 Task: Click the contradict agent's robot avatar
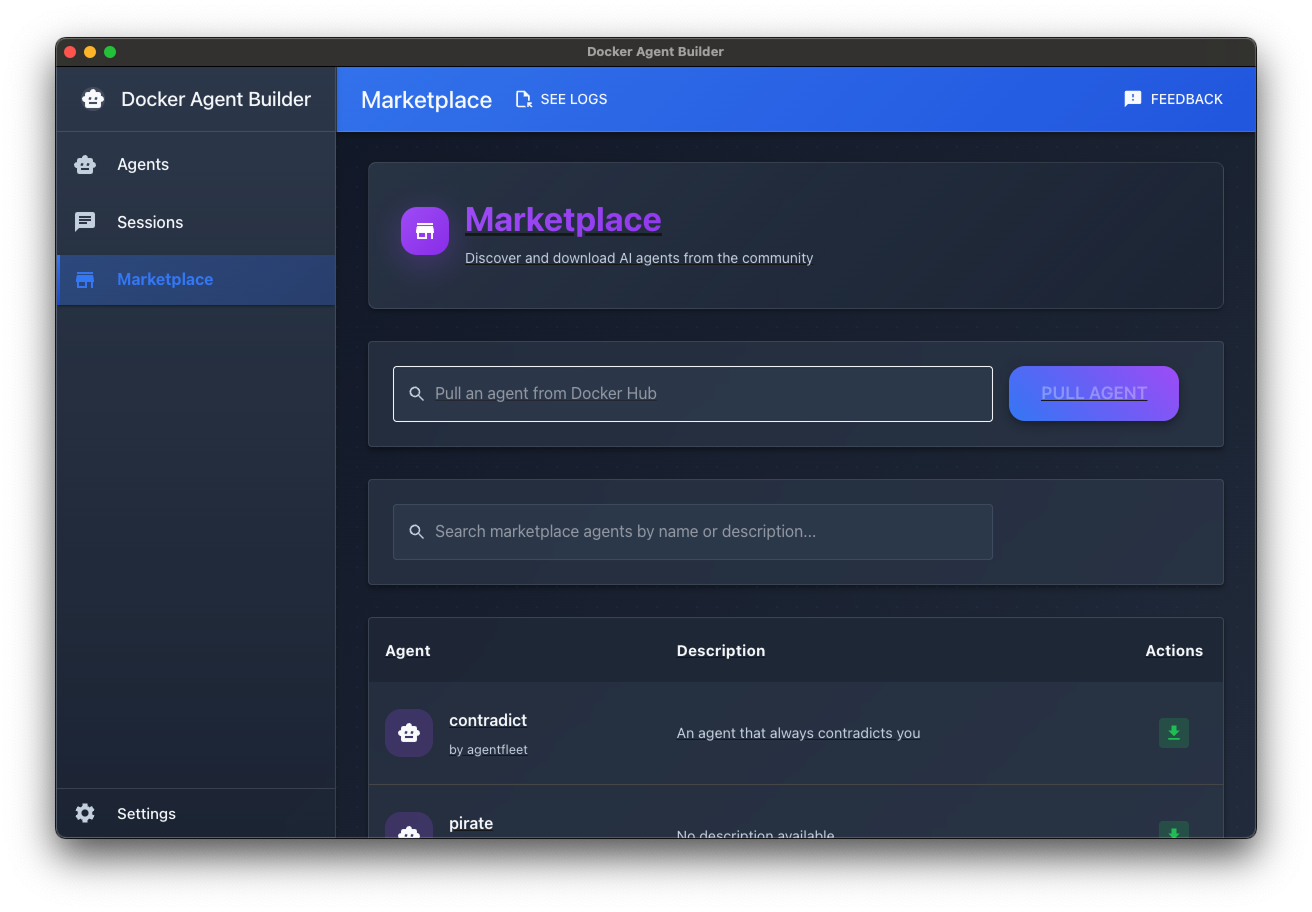pyautogui.click(x=409, y=733)
